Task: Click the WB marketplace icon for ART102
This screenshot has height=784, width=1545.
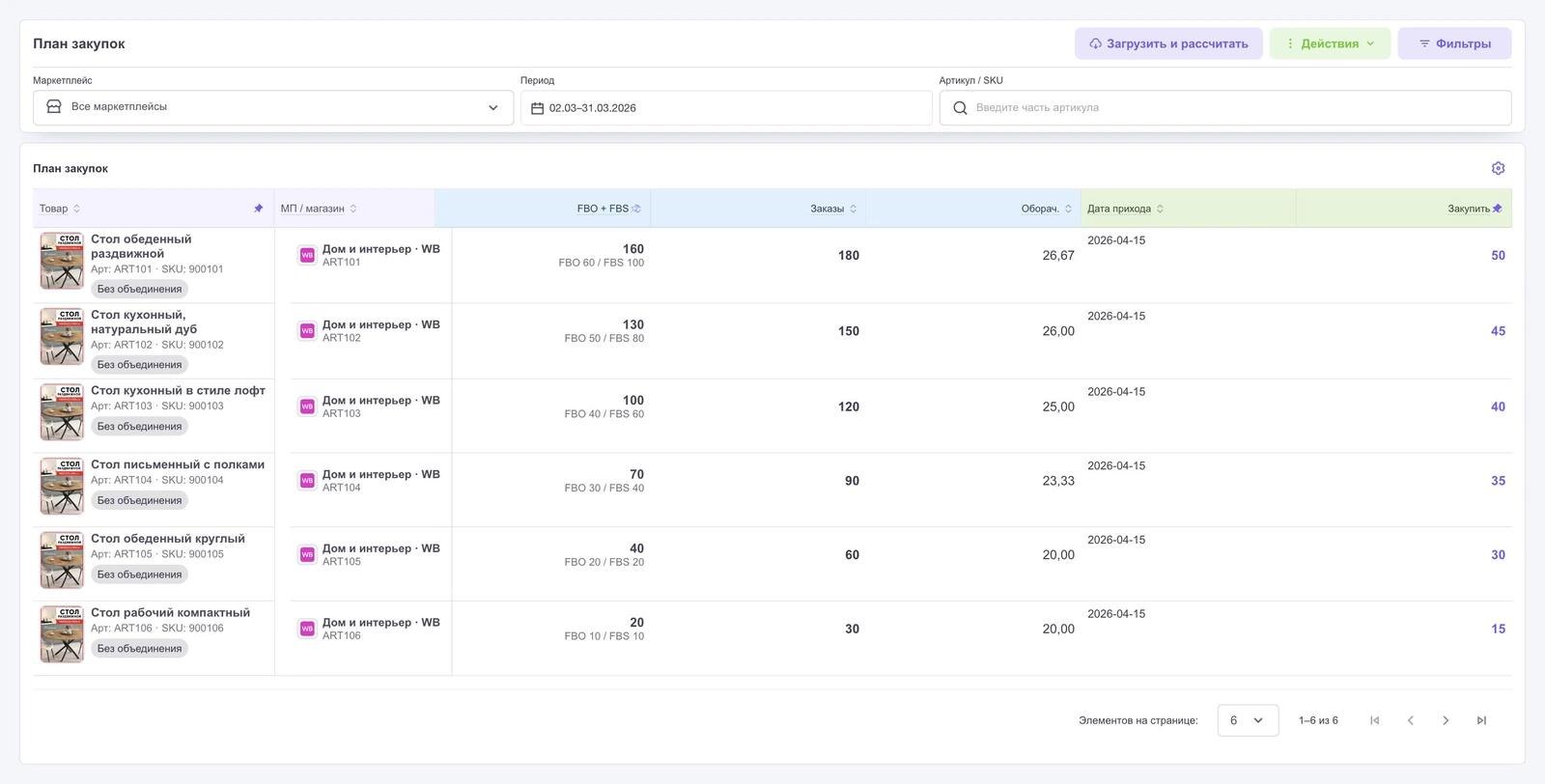Action: pos(307,331)
